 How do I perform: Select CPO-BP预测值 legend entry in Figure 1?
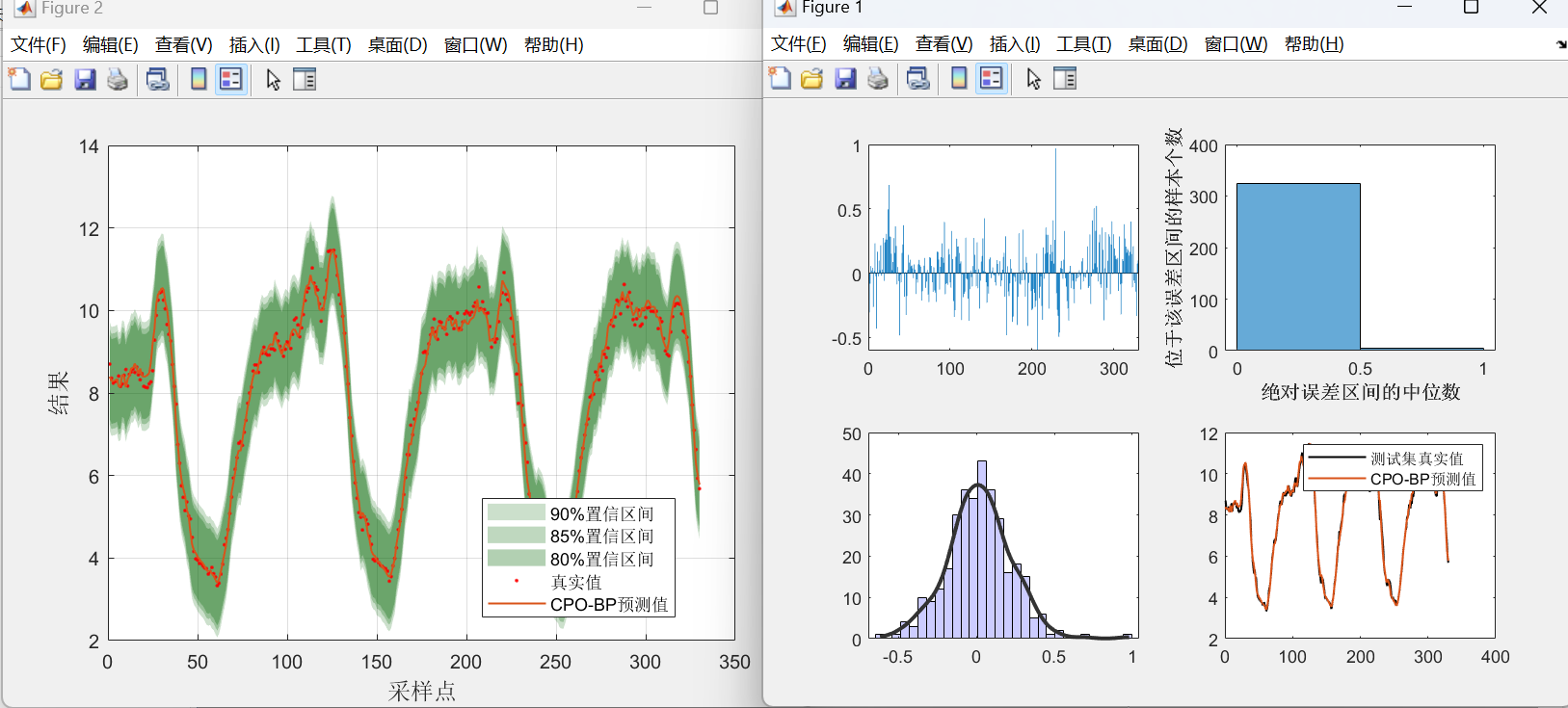point(1423,479)
